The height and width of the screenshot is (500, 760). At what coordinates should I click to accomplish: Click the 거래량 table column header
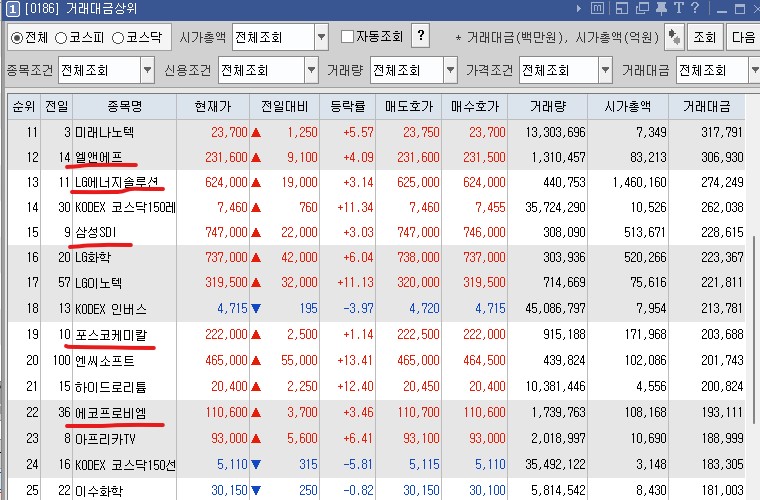(x=548, y=106)
